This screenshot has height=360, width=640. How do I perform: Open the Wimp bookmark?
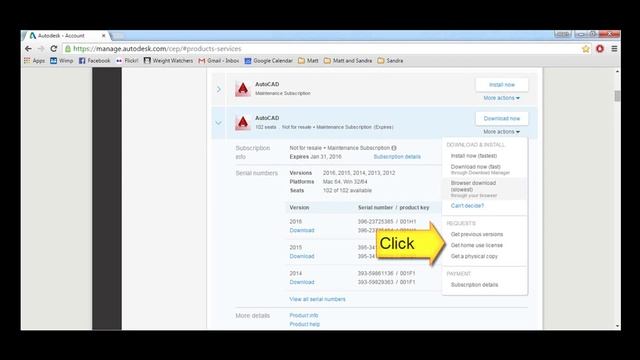(x=62, y=60)
